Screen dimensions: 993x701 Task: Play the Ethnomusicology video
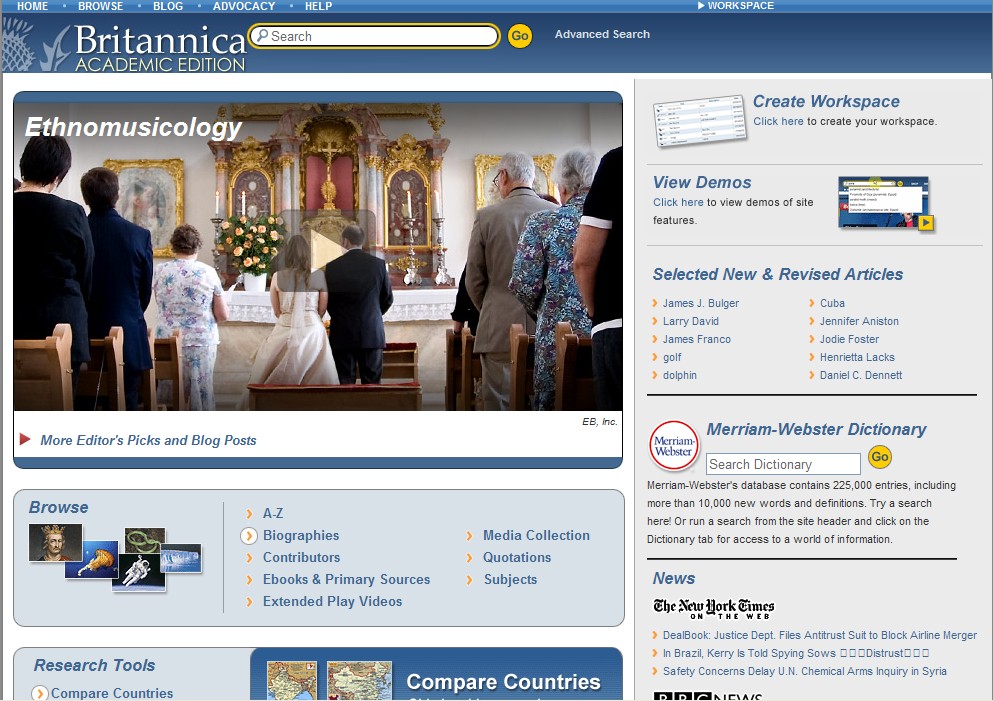(327, 251)
